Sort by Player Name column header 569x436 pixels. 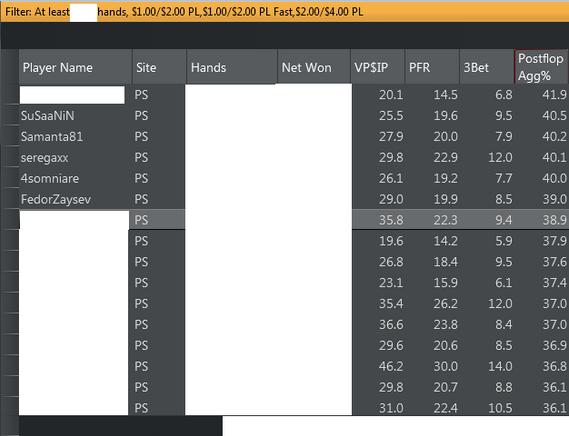(x=75, y=67)
